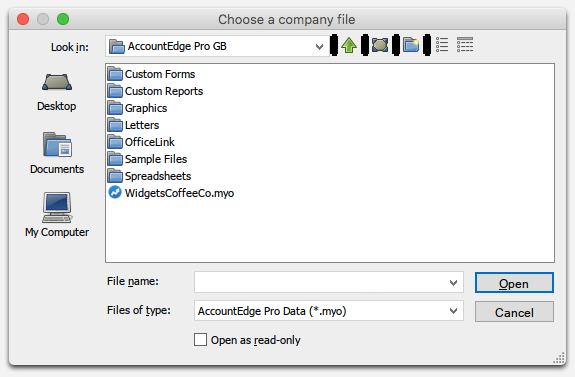
Task: Switch to list view
Action: tap(442, 45)
